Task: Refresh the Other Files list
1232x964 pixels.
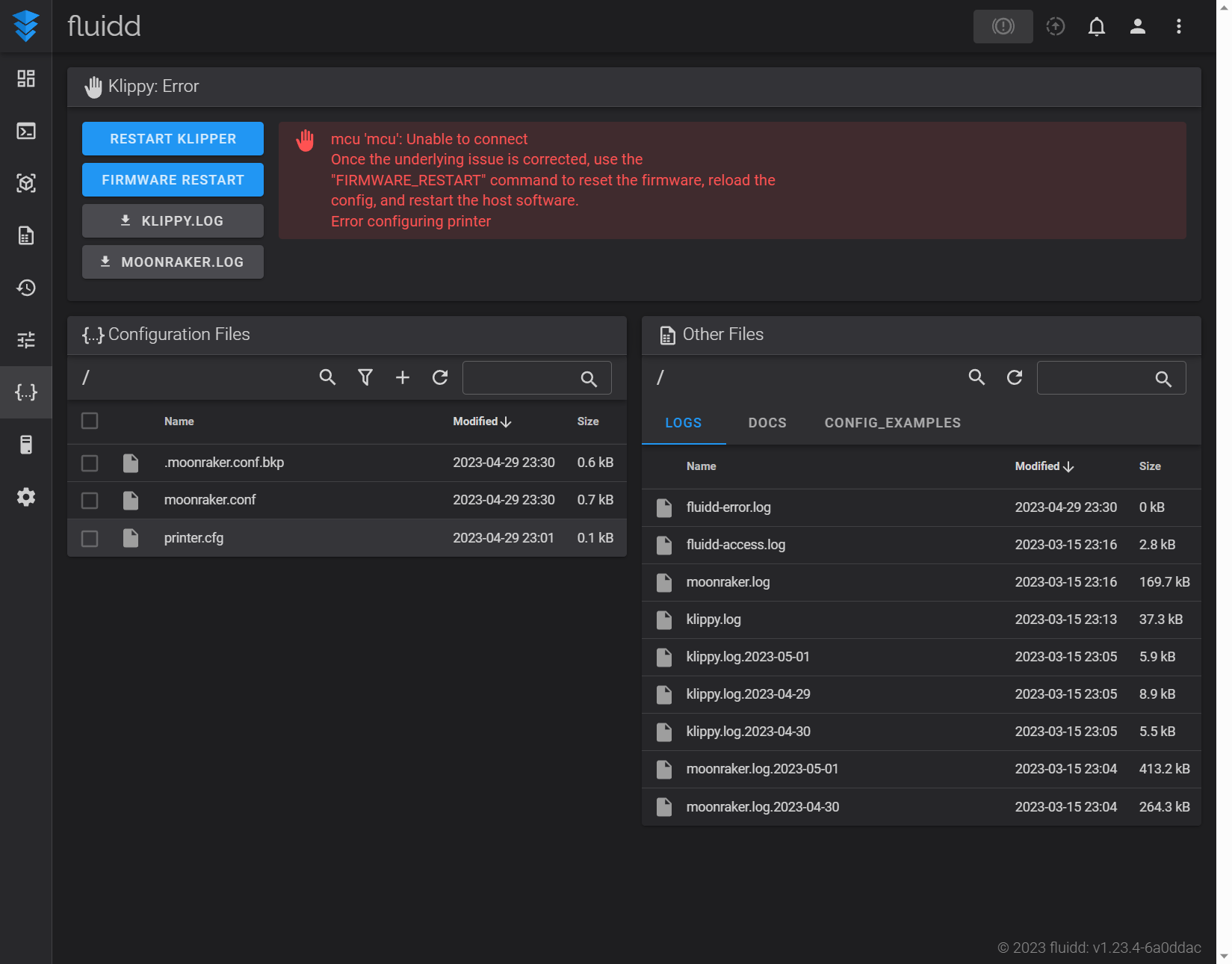Action: [x=1014, y=377]
